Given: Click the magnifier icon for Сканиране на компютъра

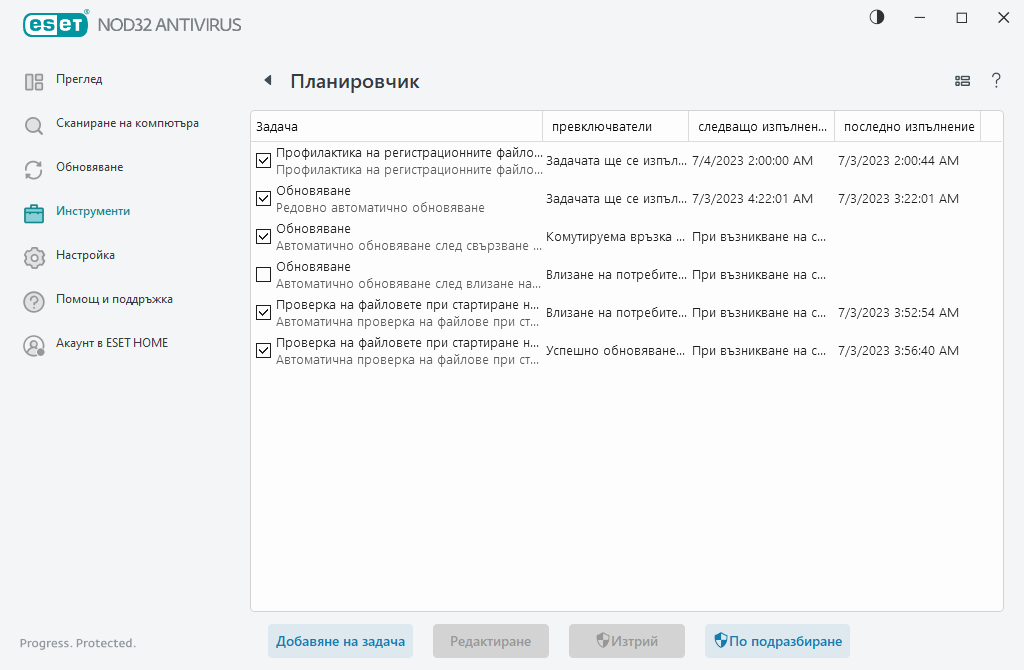Looking at the screenshot, I should 34,126.
